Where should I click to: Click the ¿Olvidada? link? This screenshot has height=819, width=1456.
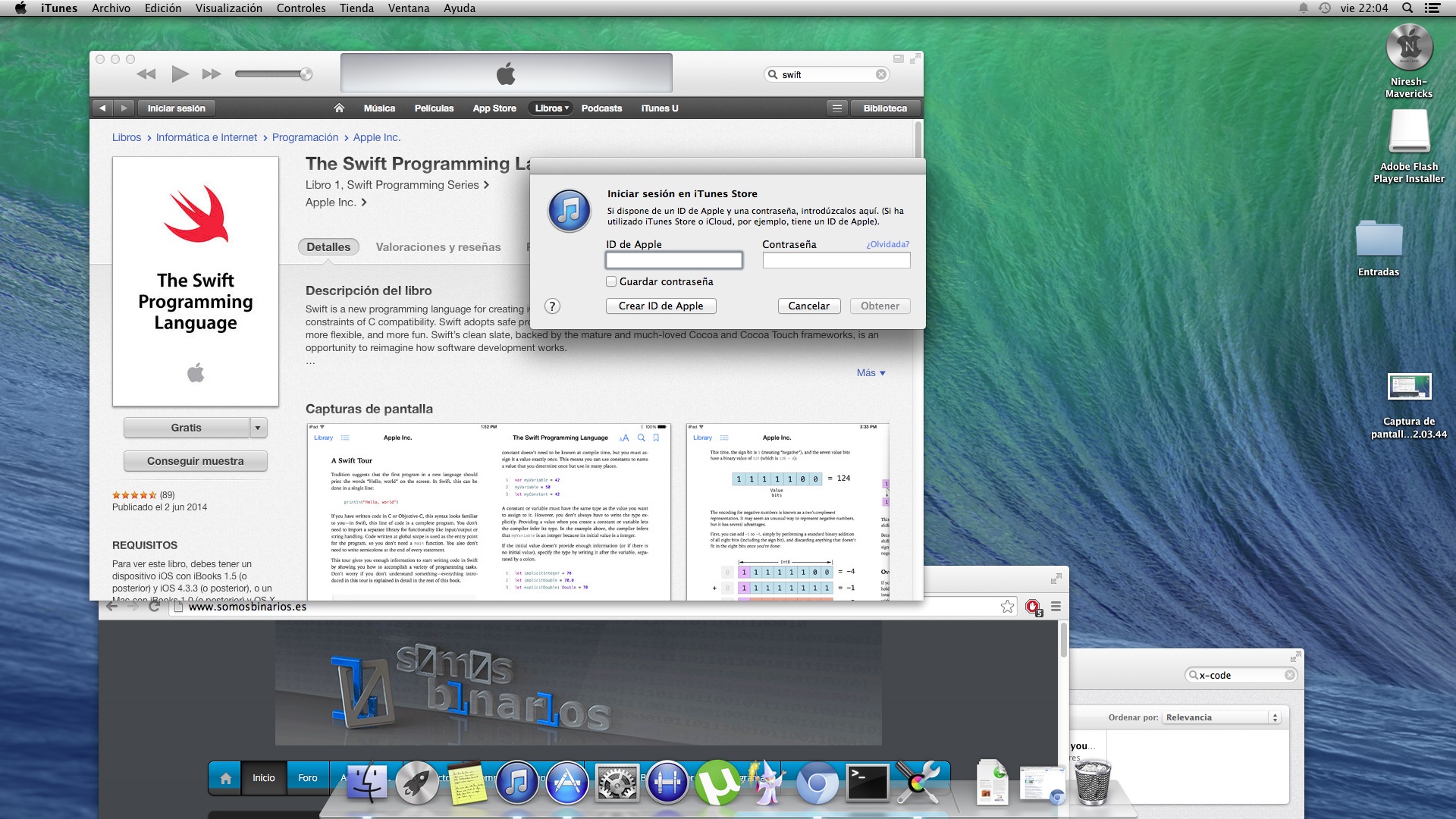tap(888, 244)
